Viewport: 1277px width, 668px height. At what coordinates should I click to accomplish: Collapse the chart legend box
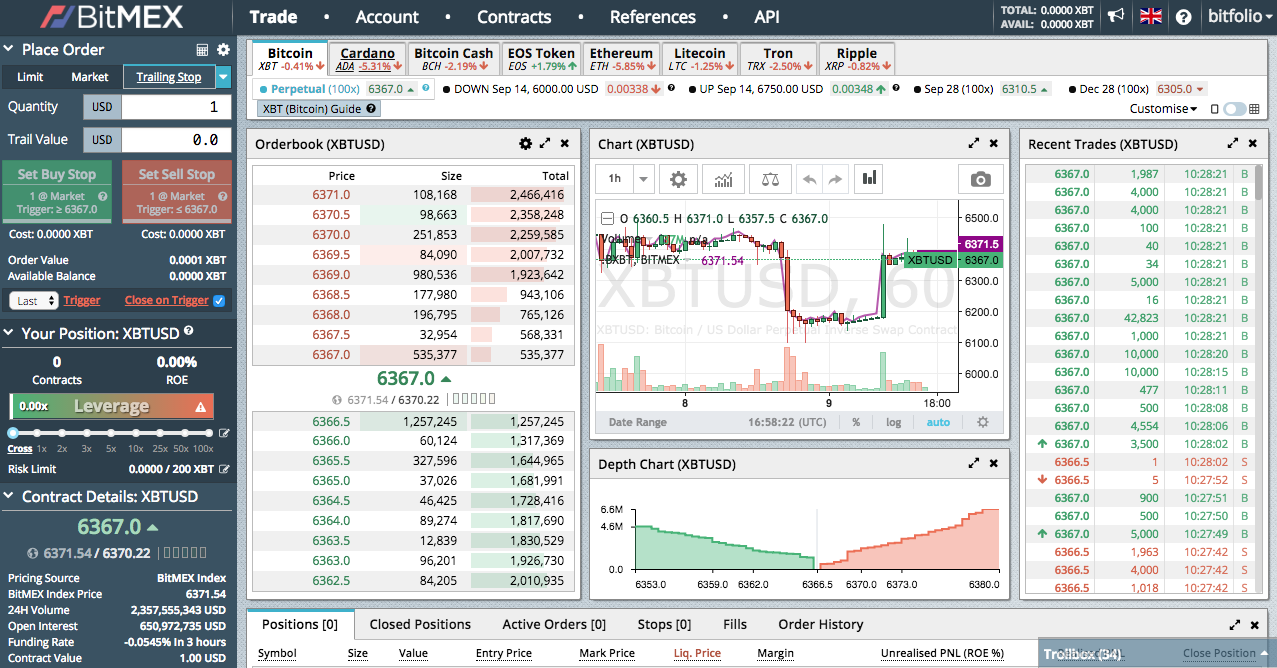(x=606, y=219)
